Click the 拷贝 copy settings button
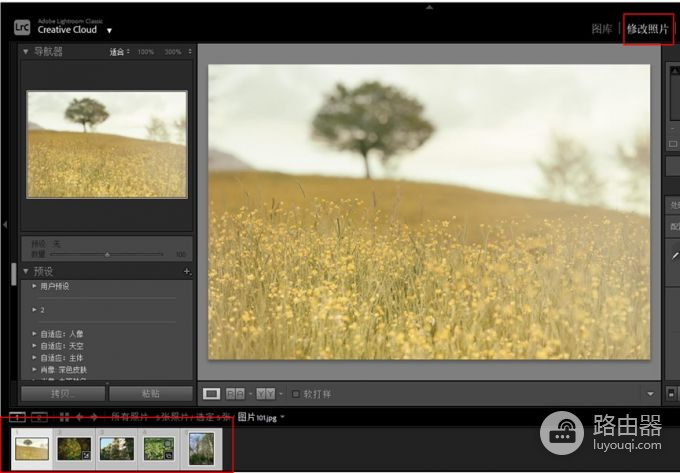Image resolution: width=680 pixels, height=473 pixels. click(63, 394)
